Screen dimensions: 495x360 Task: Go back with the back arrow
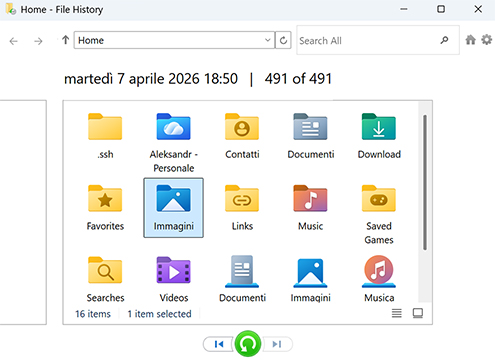click(x=14, y=41)
